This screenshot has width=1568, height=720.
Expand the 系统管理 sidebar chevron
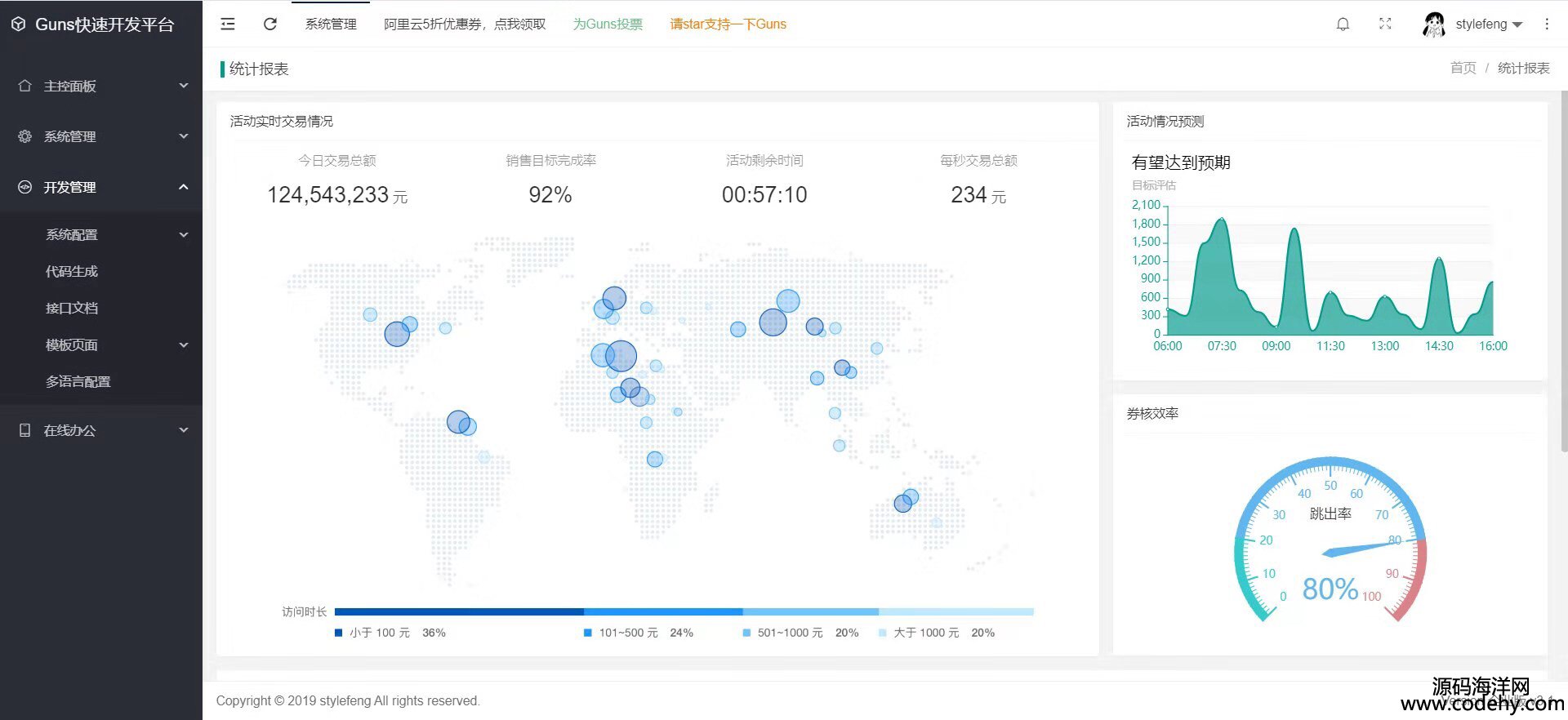click(184, 136)
